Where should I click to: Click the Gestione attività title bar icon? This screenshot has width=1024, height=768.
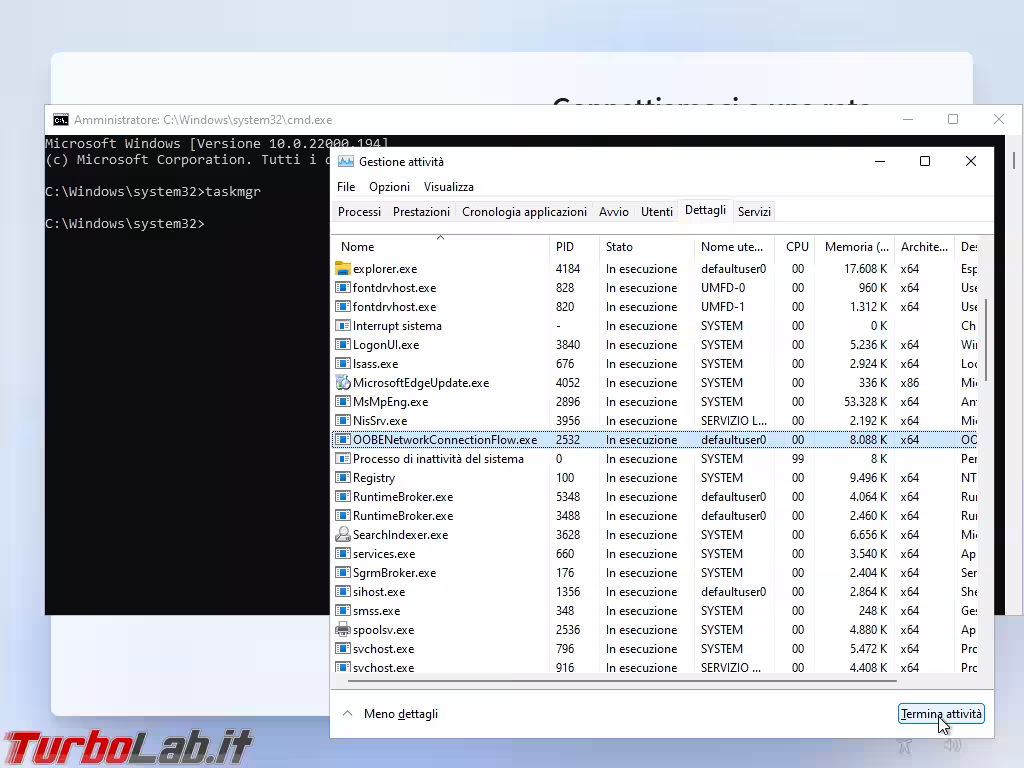(x=346, y=162)
